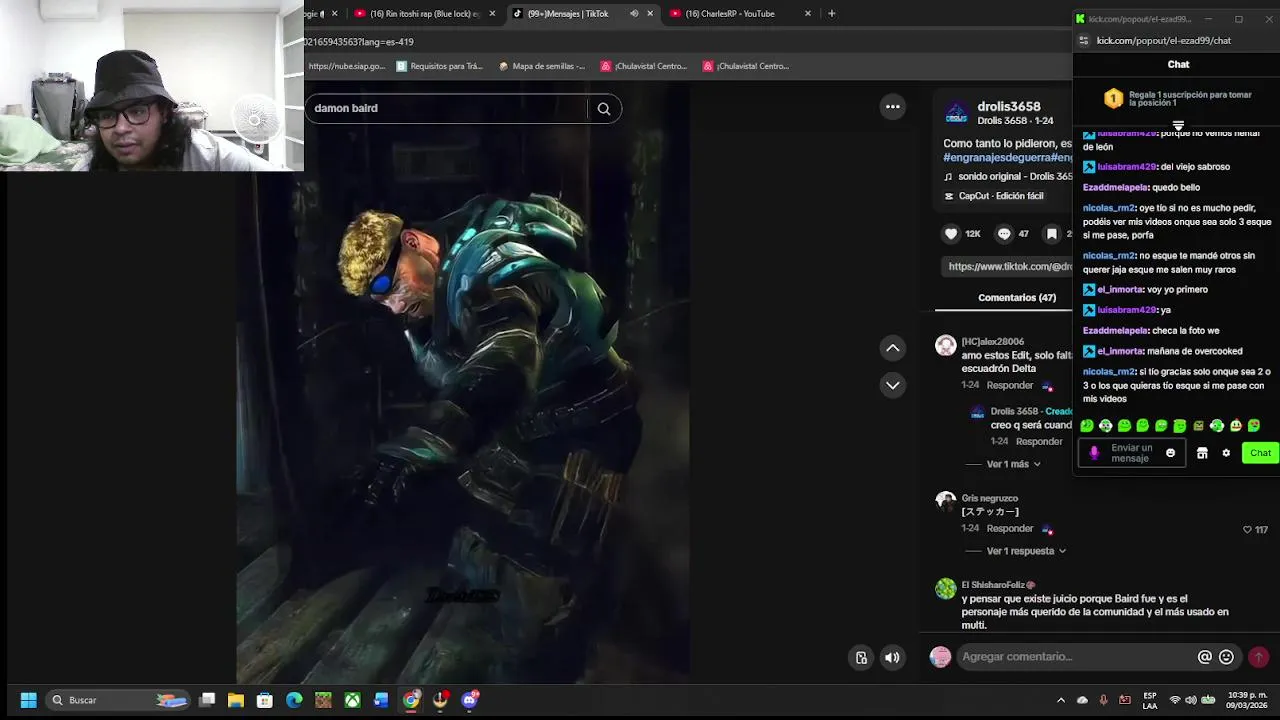Image resolution: width=1280 pixels, height=720 pixels.
Task: Expand Ver 1 más replies
Action: [1014, 464]
